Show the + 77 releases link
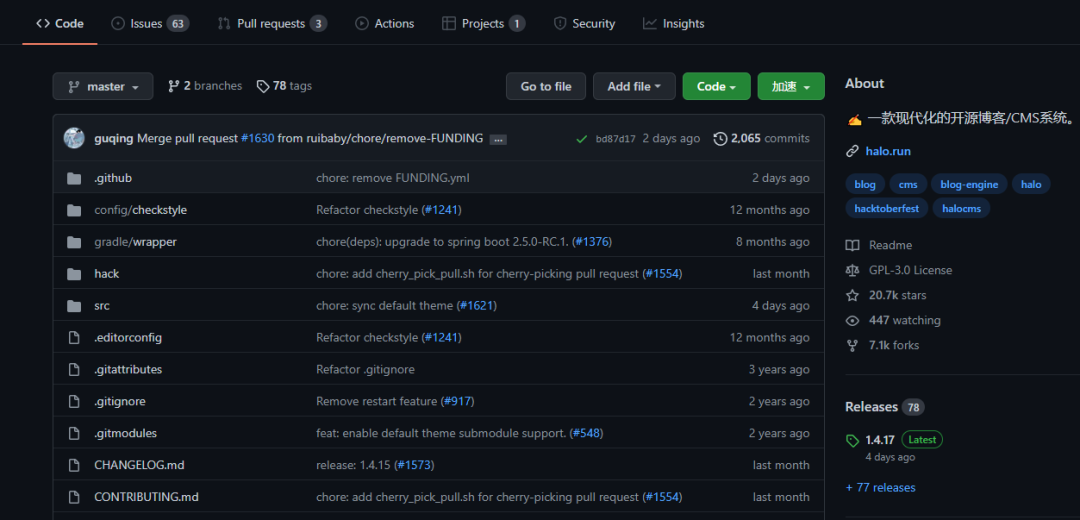This screenshot has width=1080, height=520. (880, 488)
